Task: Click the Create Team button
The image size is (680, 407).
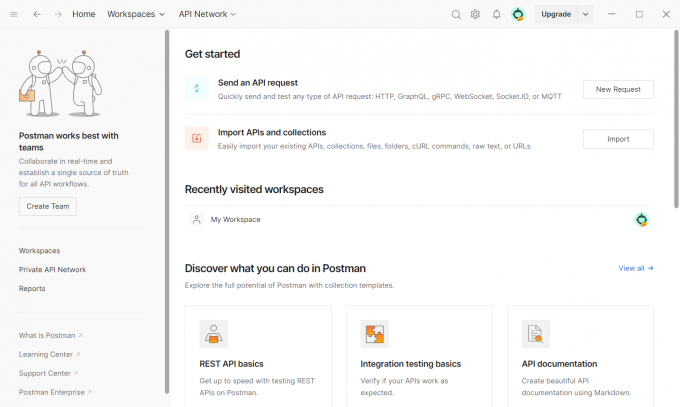Action: [x=48, y=206]
